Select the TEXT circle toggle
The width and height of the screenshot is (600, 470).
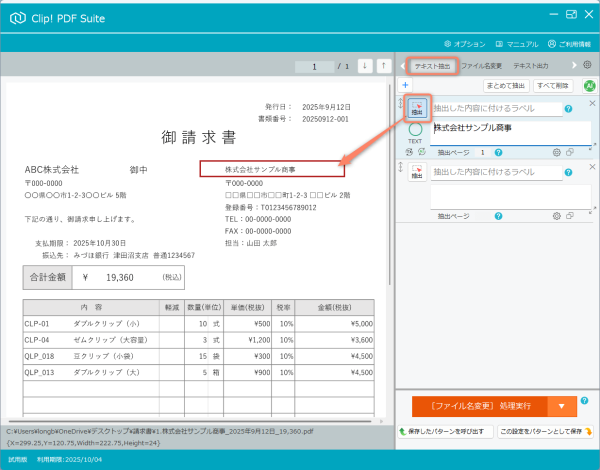pyautogui.click(x=416, y=130)
